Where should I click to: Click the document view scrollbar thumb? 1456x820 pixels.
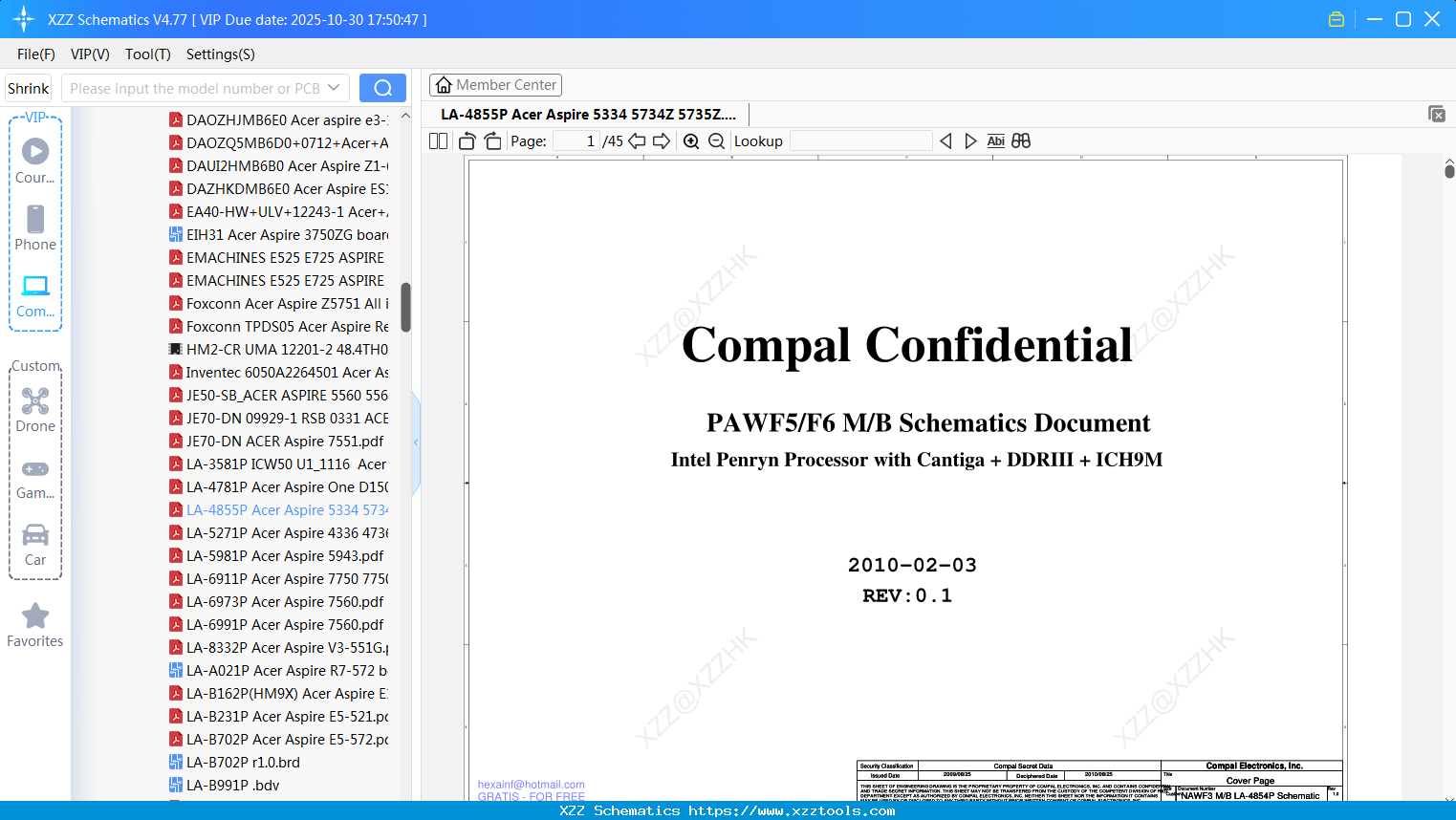(1449, 171)
